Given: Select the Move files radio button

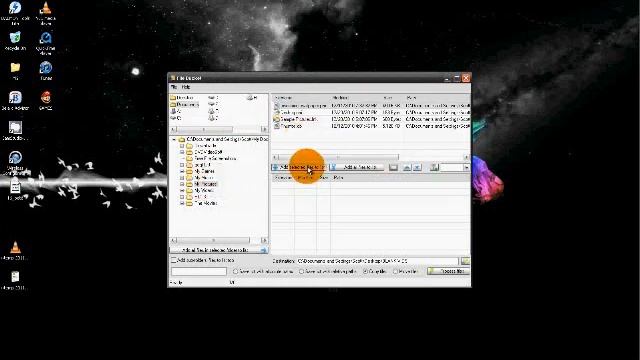Looking at the screenshot, I should 395,271.
